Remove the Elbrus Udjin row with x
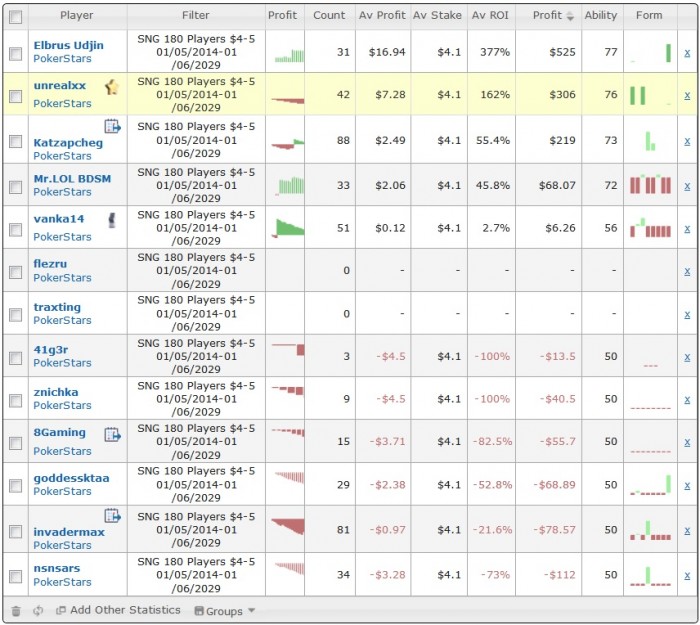 pyautogui.click(x=687, y=53)
